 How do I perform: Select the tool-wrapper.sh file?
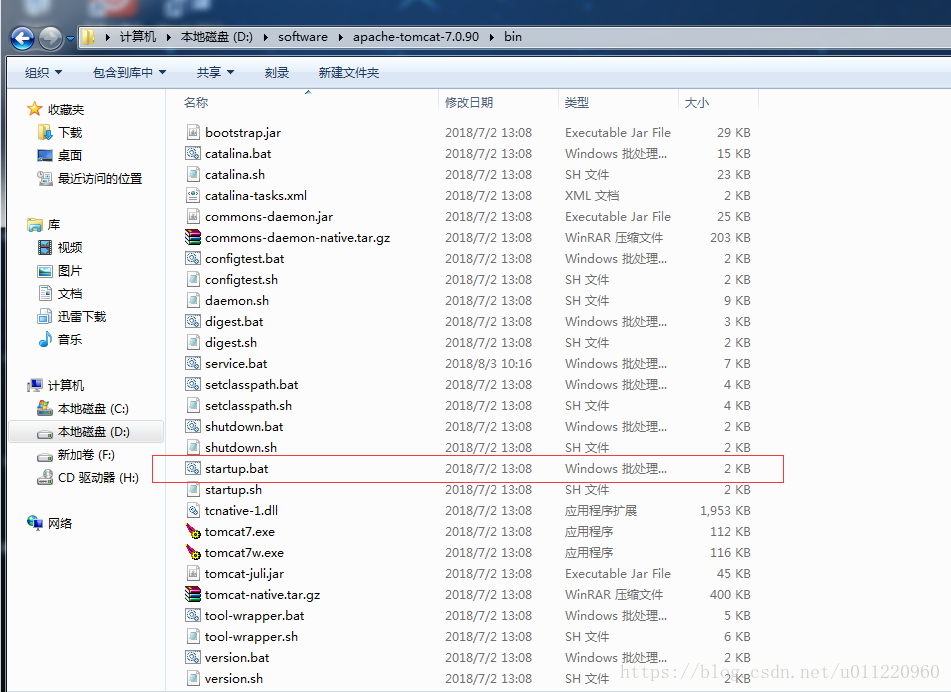coord(251,637)
